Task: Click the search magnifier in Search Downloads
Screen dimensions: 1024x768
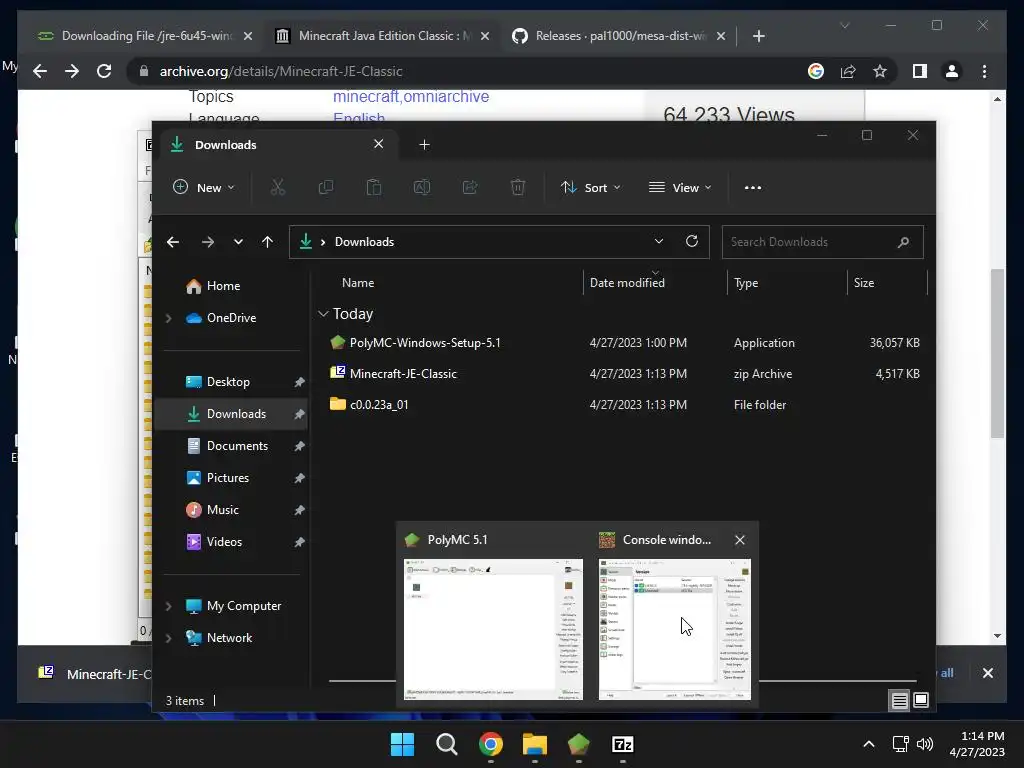Action: 903,242
